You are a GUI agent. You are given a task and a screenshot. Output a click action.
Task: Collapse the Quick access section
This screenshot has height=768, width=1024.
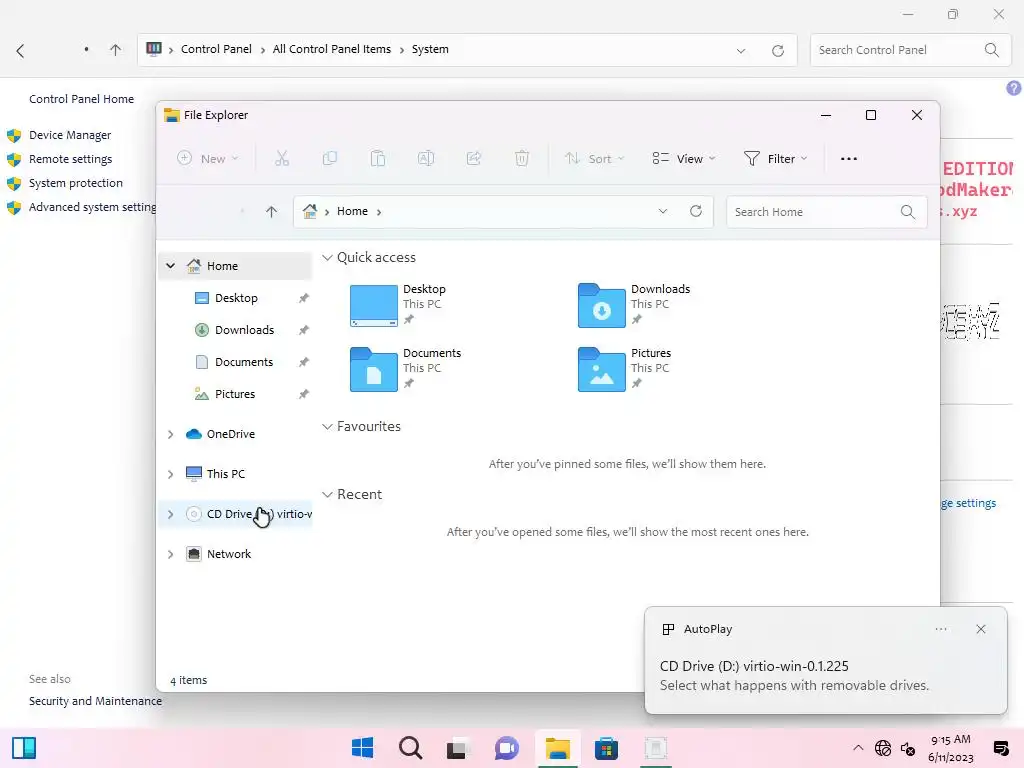[327, 258]
